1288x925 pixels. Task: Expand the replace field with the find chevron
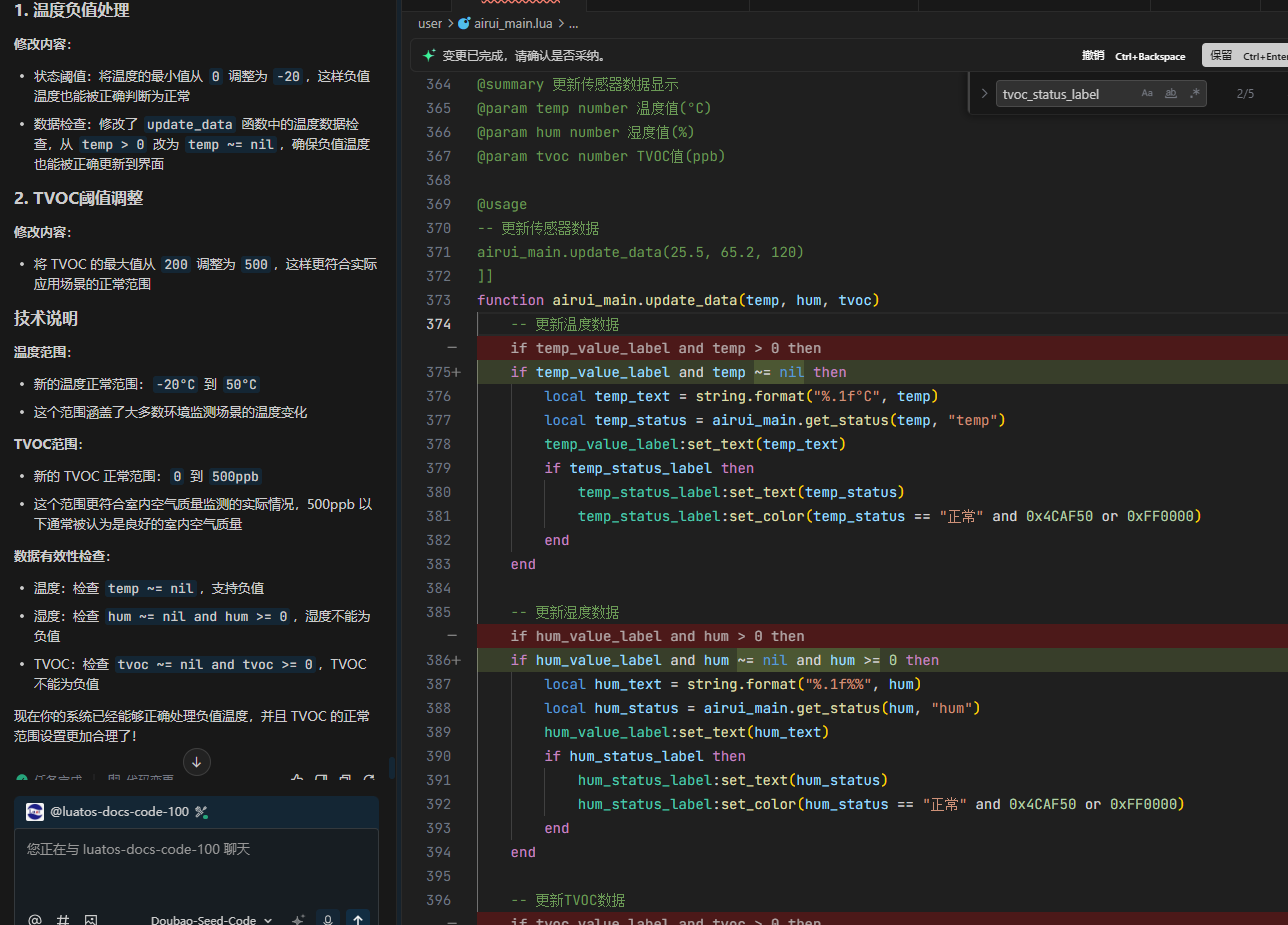click(x=984, y=94)
